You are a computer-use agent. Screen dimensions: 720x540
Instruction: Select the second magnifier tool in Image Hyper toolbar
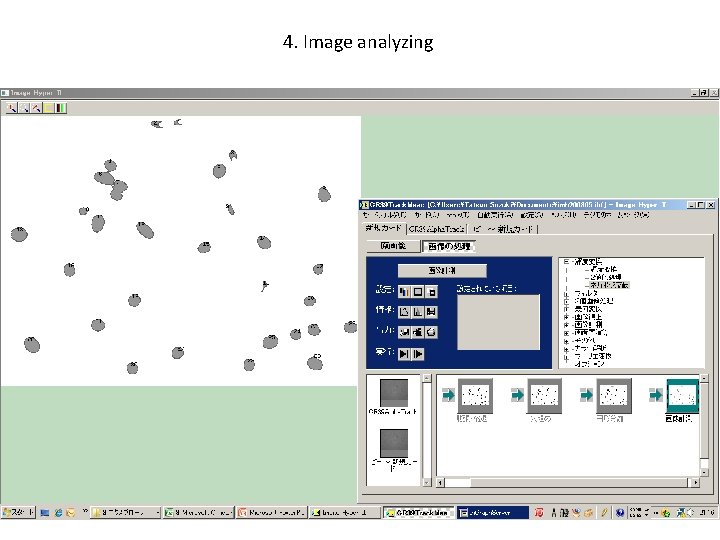pyautogui.click(x=24, y=108)
